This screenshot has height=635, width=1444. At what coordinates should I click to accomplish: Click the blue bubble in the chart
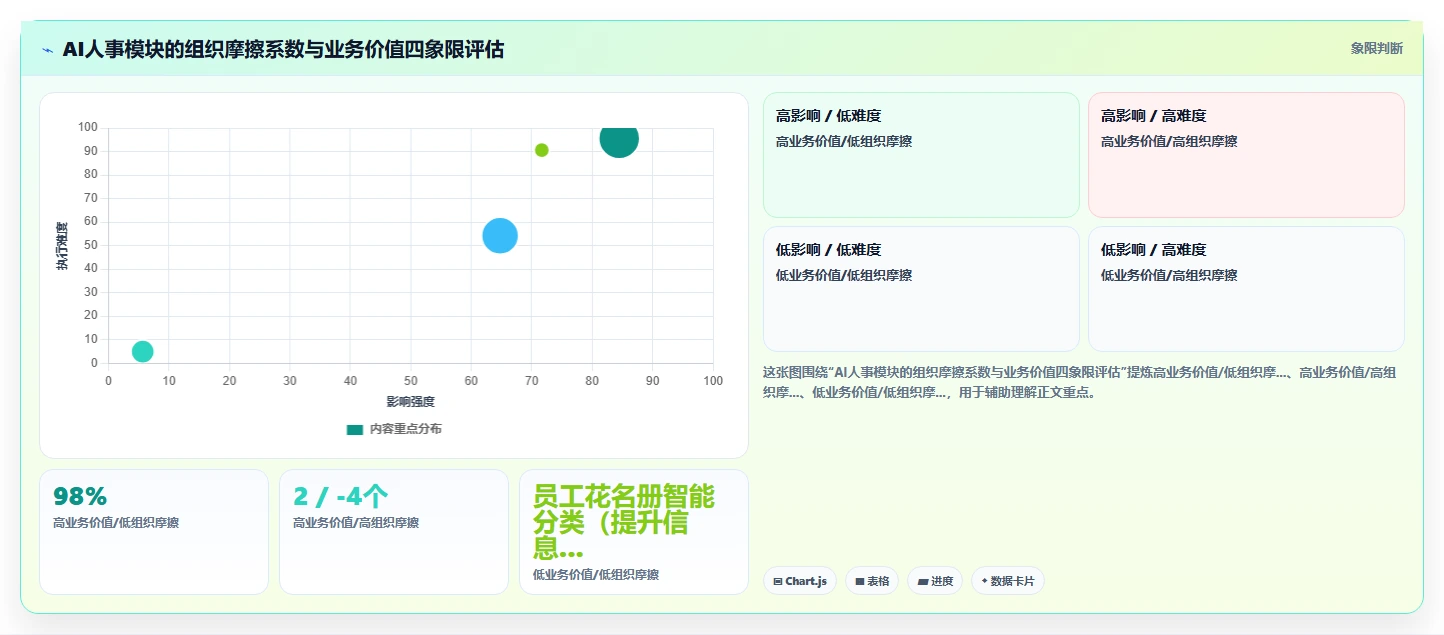coord(500,236)
